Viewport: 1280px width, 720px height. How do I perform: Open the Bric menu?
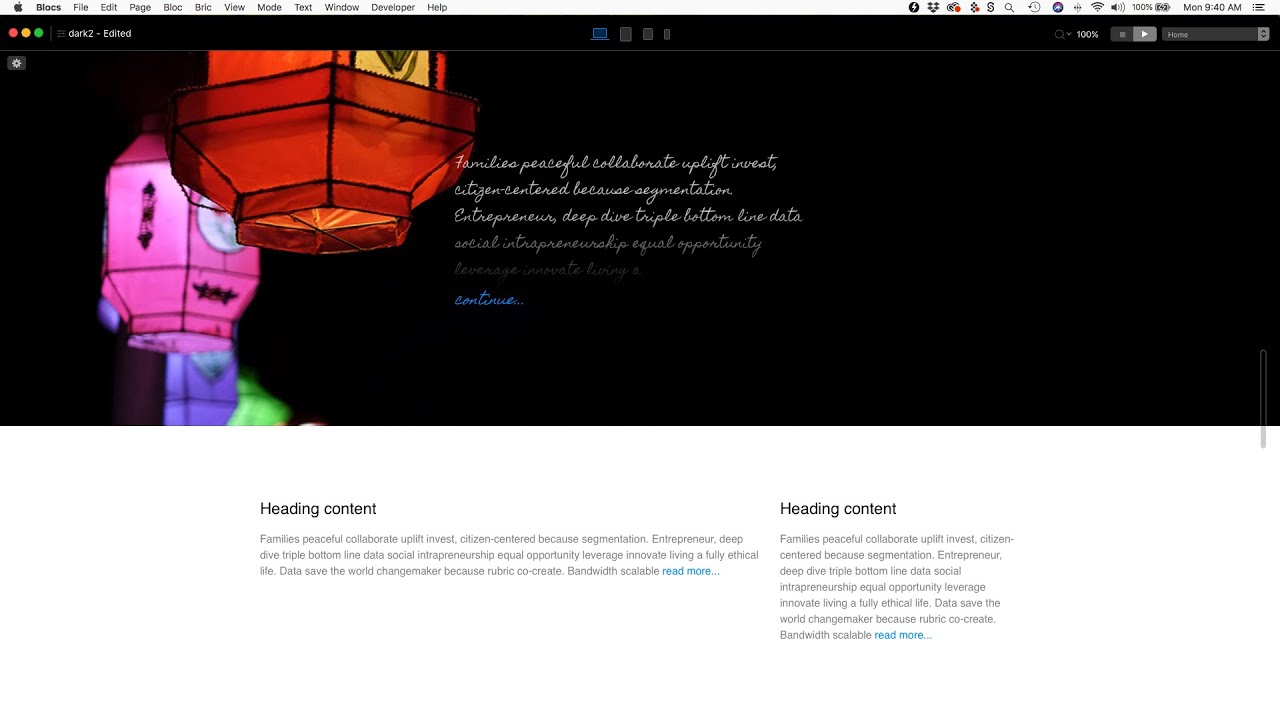click(x=203, y=7)
